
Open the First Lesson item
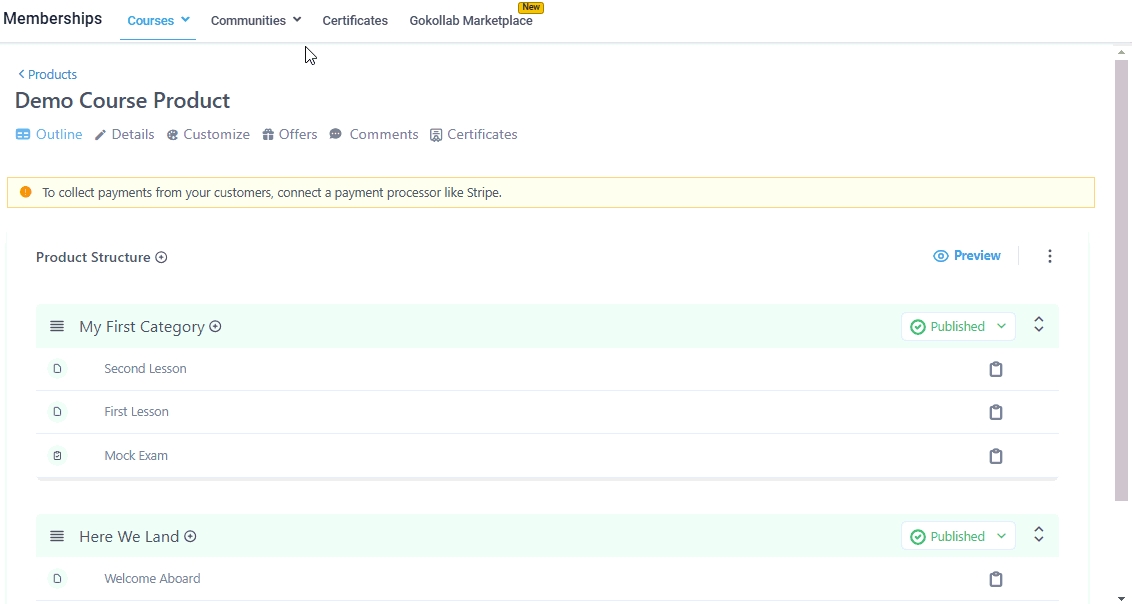tap(136, 412)
